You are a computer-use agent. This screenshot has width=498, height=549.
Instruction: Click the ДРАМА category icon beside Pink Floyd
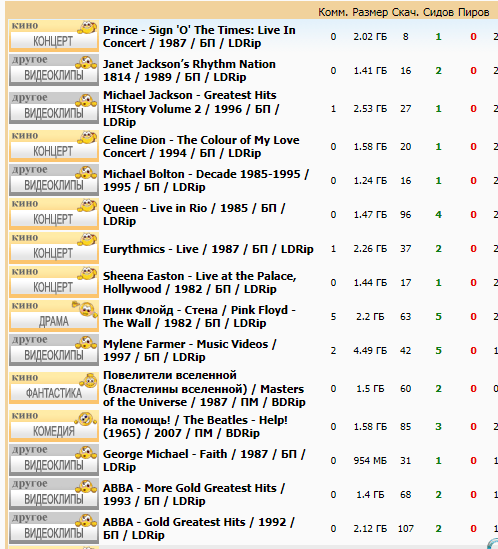(54, 316)
